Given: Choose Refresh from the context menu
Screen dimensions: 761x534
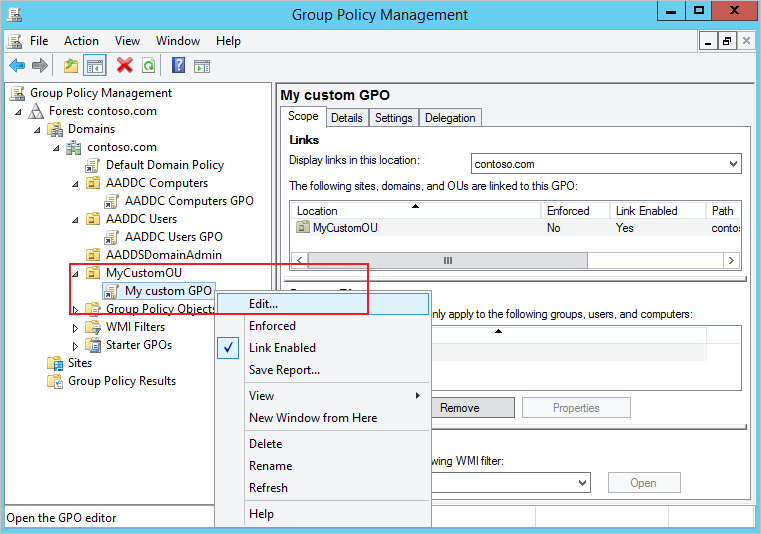Looking at the screenshot, I should tap(324, 487).
